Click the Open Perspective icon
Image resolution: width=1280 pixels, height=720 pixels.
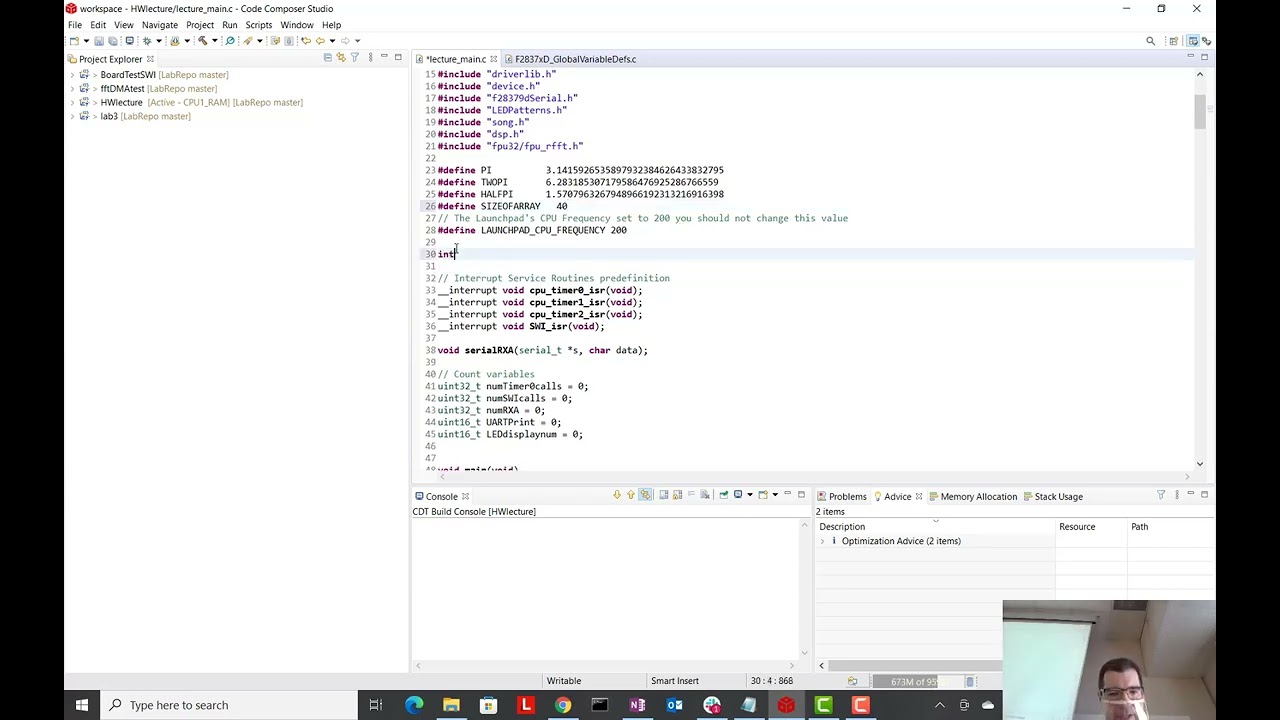coord(1173,41)
